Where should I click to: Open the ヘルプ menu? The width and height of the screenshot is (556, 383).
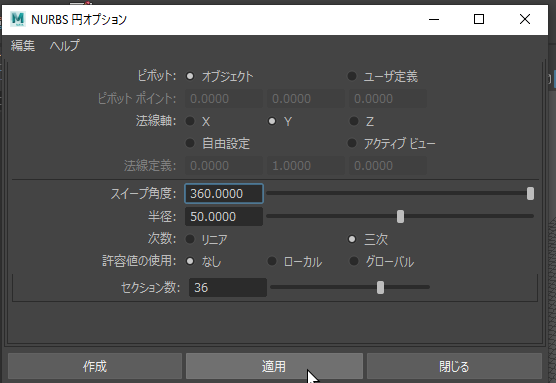click(x=65, y=46)
